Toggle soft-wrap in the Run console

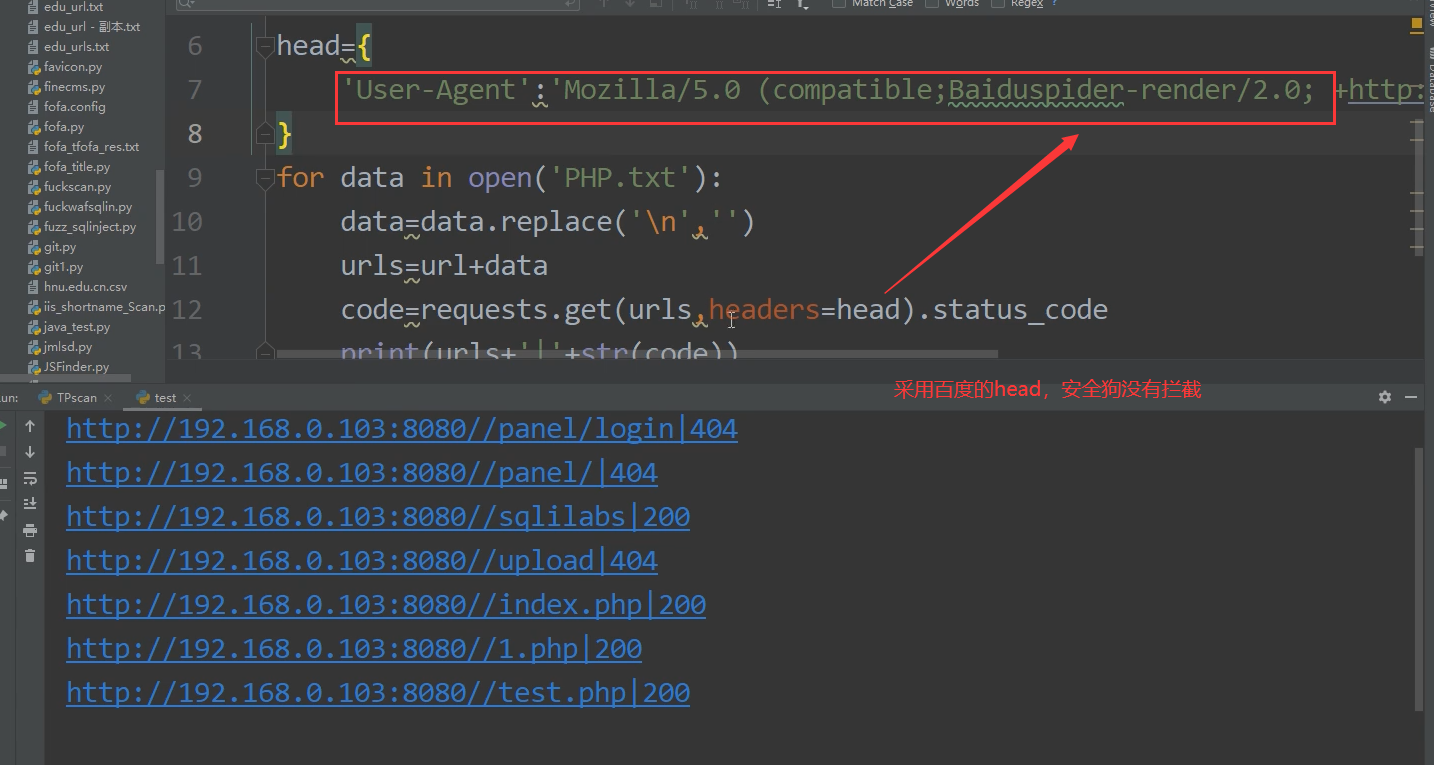point(30,478)
